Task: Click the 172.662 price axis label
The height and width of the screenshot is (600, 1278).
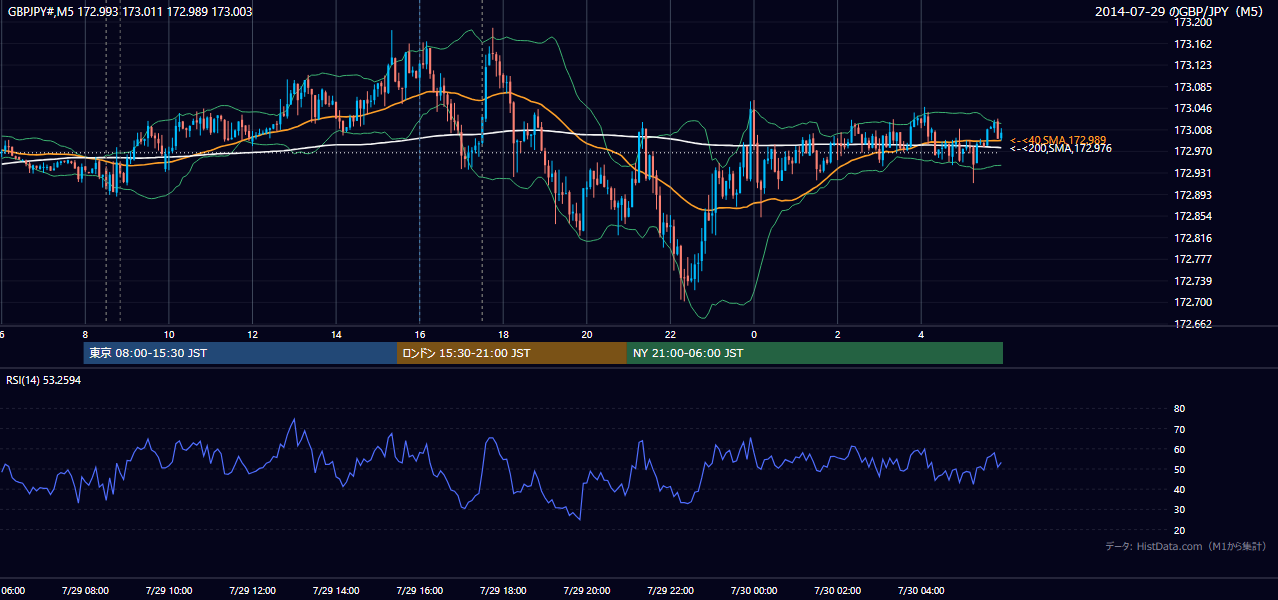Action: tap(1192, 324)
